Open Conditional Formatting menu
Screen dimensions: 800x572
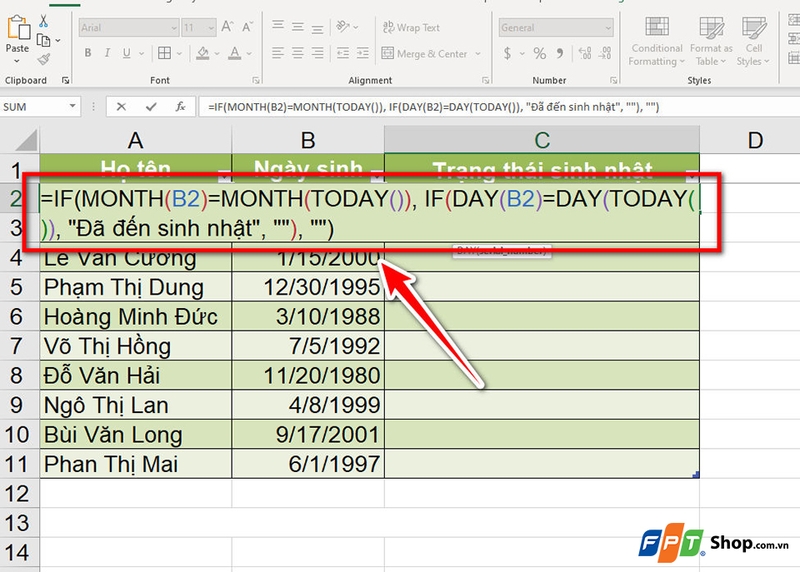point(657,41)
